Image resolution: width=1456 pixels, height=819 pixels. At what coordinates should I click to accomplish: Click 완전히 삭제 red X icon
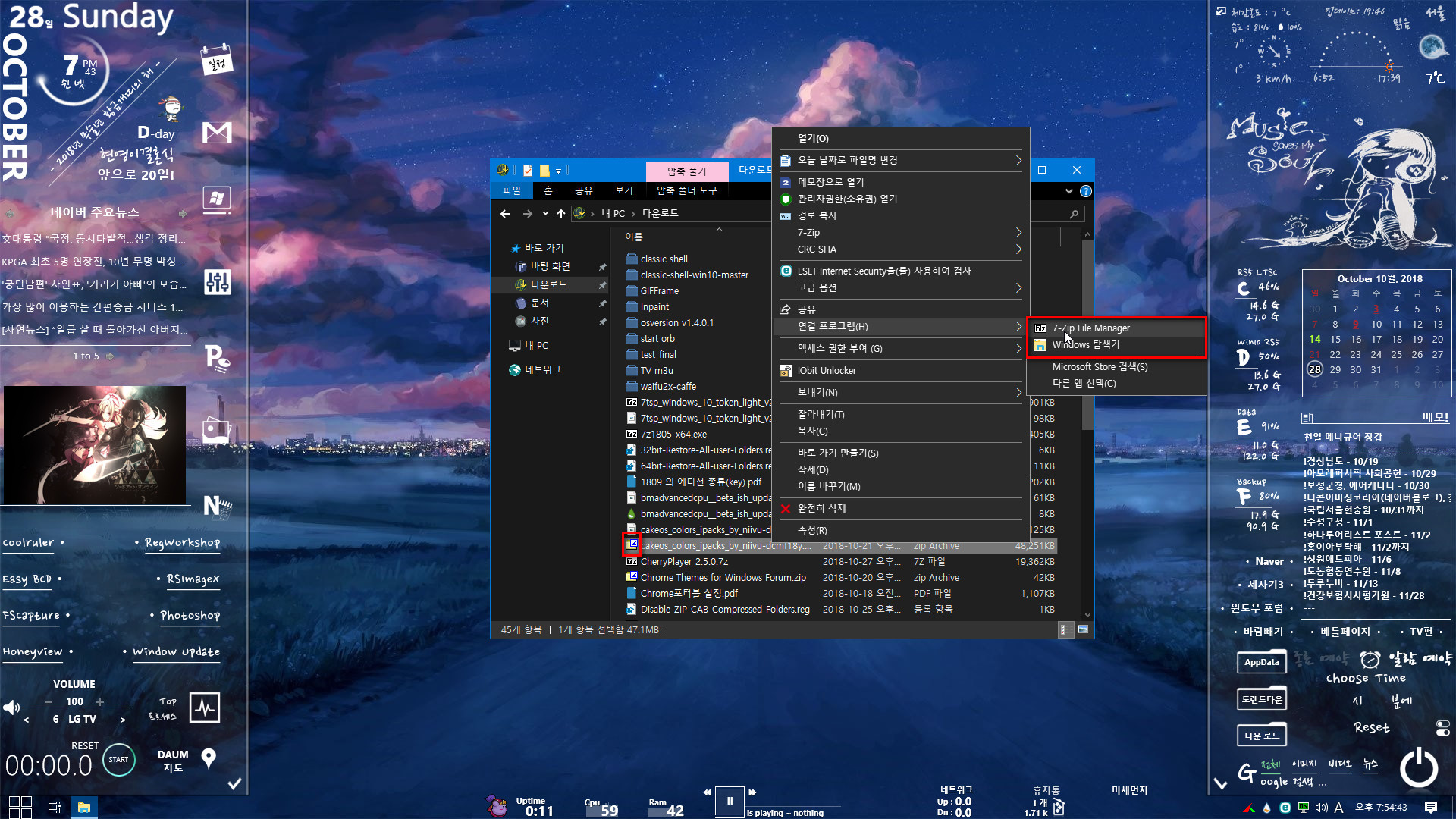point(786,509)
